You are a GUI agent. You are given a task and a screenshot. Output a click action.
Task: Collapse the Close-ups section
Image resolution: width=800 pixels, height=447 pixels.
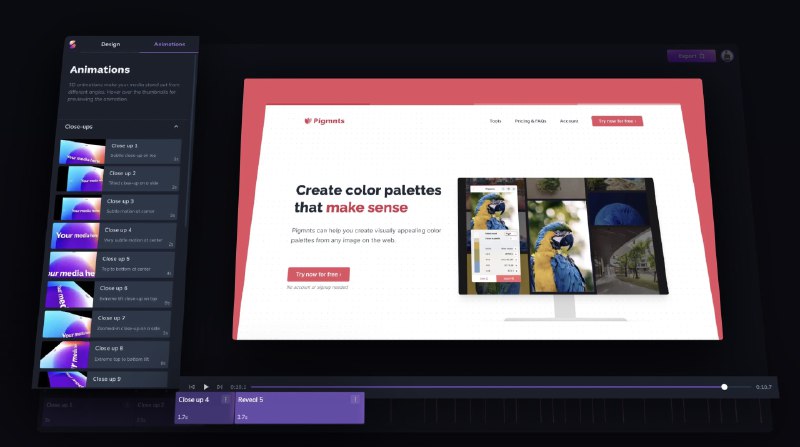[x=176, y=127]
